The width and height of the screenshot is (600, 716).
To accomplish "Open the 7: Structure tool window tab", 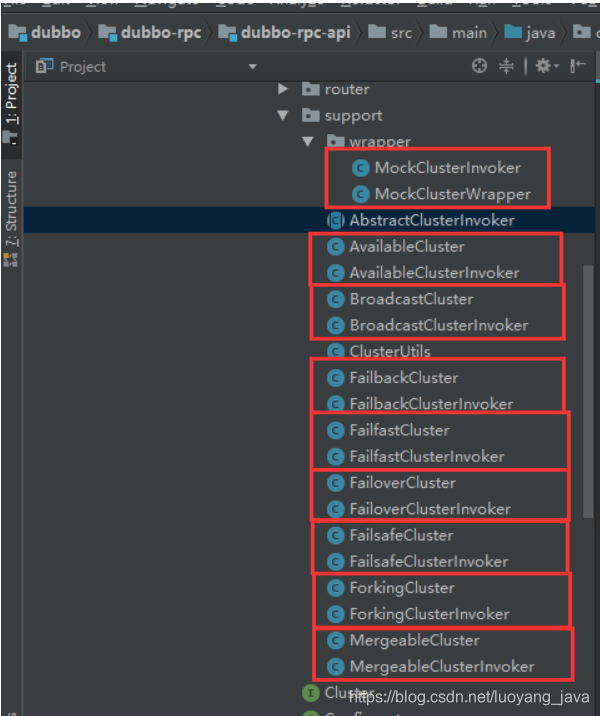I will point(11,218).
